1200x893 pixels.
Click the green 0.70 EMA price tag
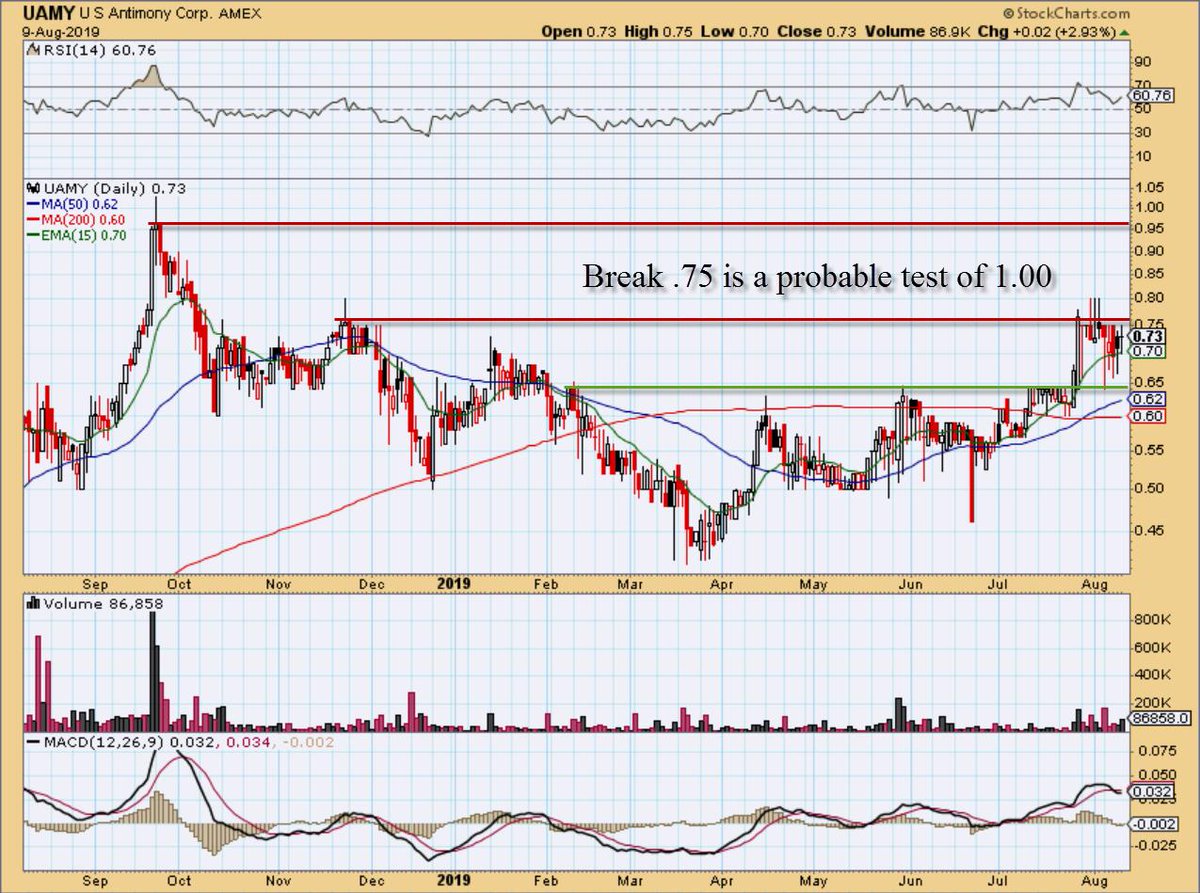tap(1149, 351)
